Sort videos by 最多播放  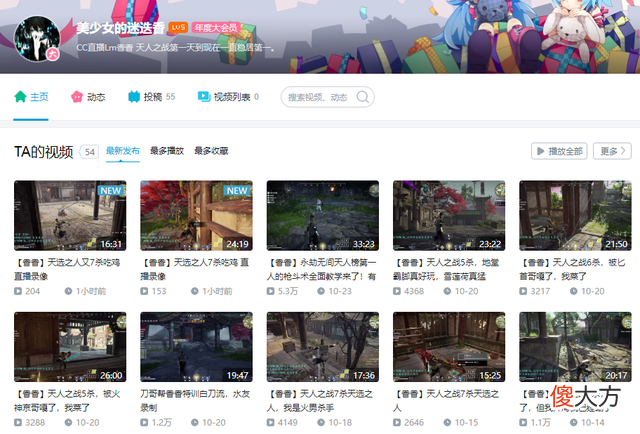(x=167, y=151)
